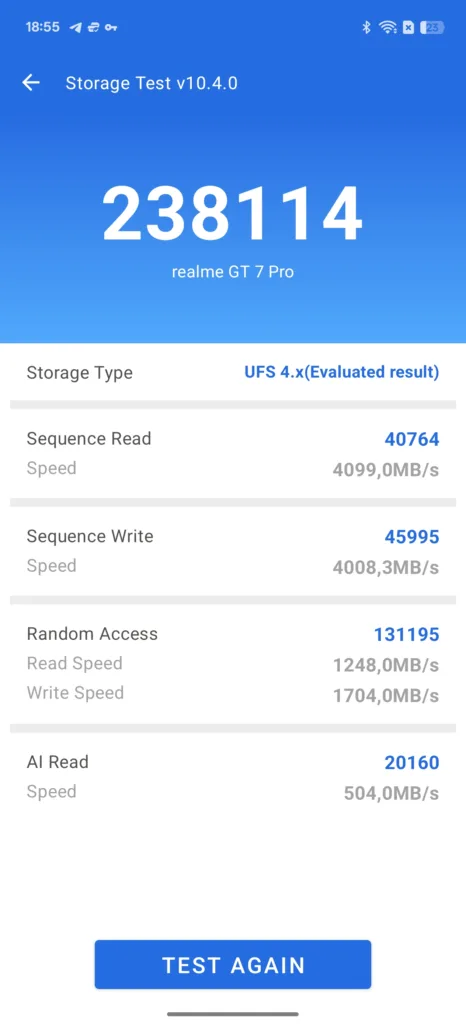Tap the Sequence Read score 40764
The width and height of the screenshot is (466, 1024).
[x=412, y=439]
